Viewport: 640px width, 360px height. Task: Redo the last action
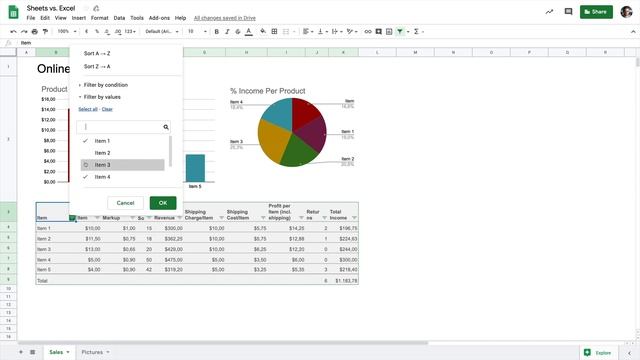24,31
